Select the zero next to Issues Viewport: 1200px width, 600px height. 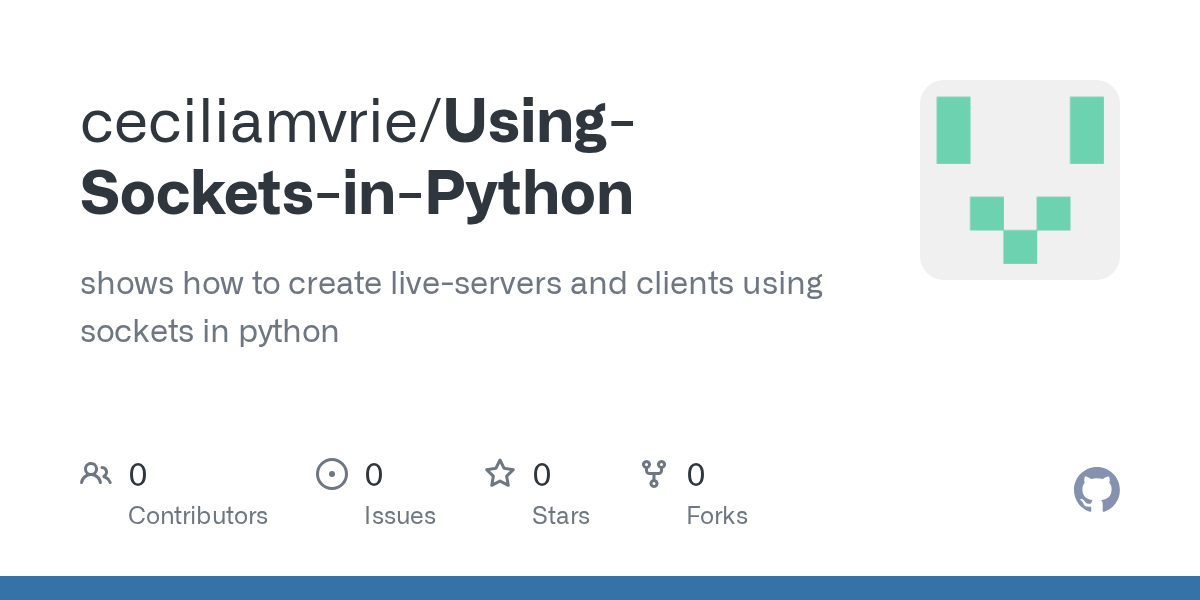373,474
